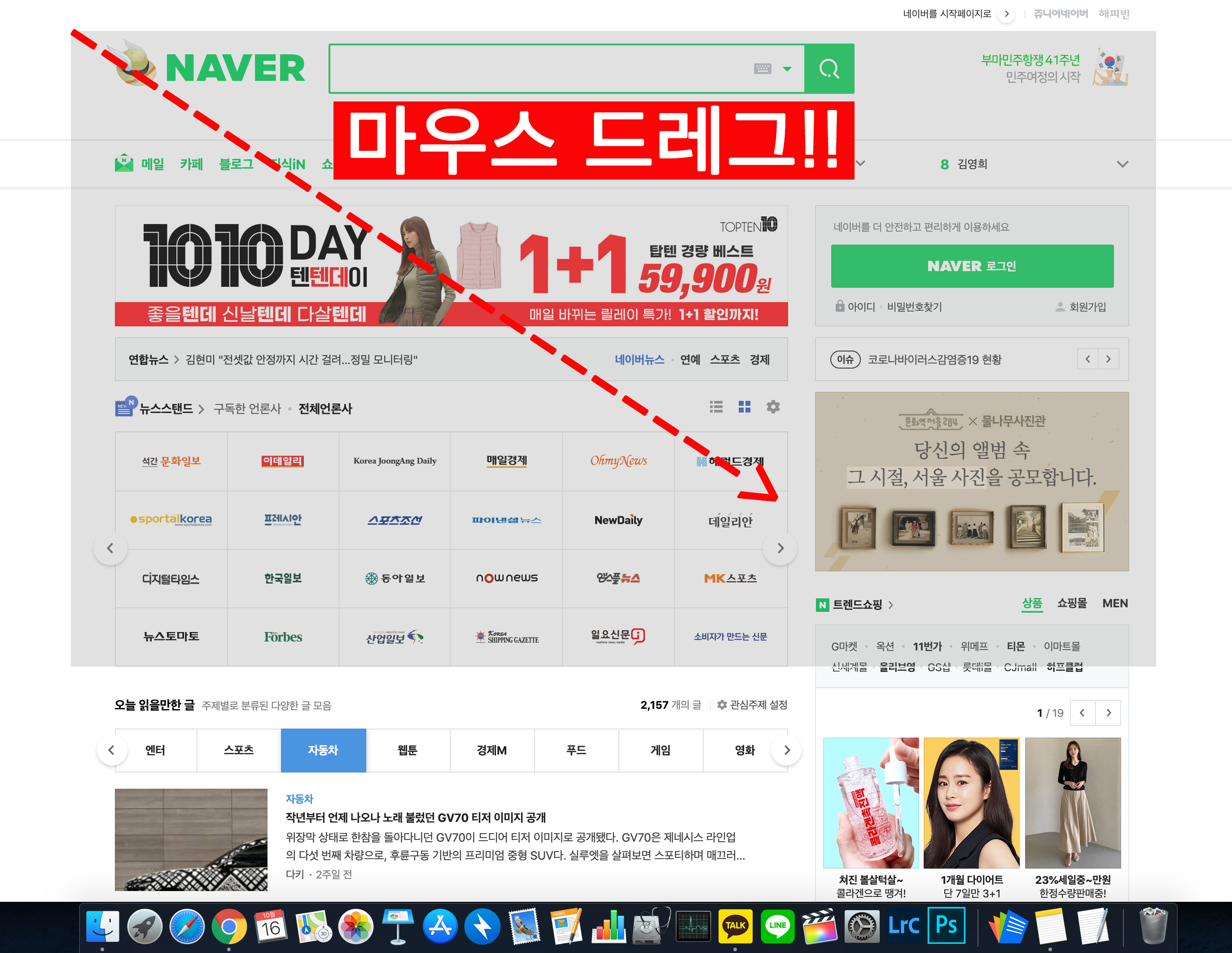Open Lightroom Classic dock icon
Viewport: 1232px width, 953px height.
coord(904,926)
